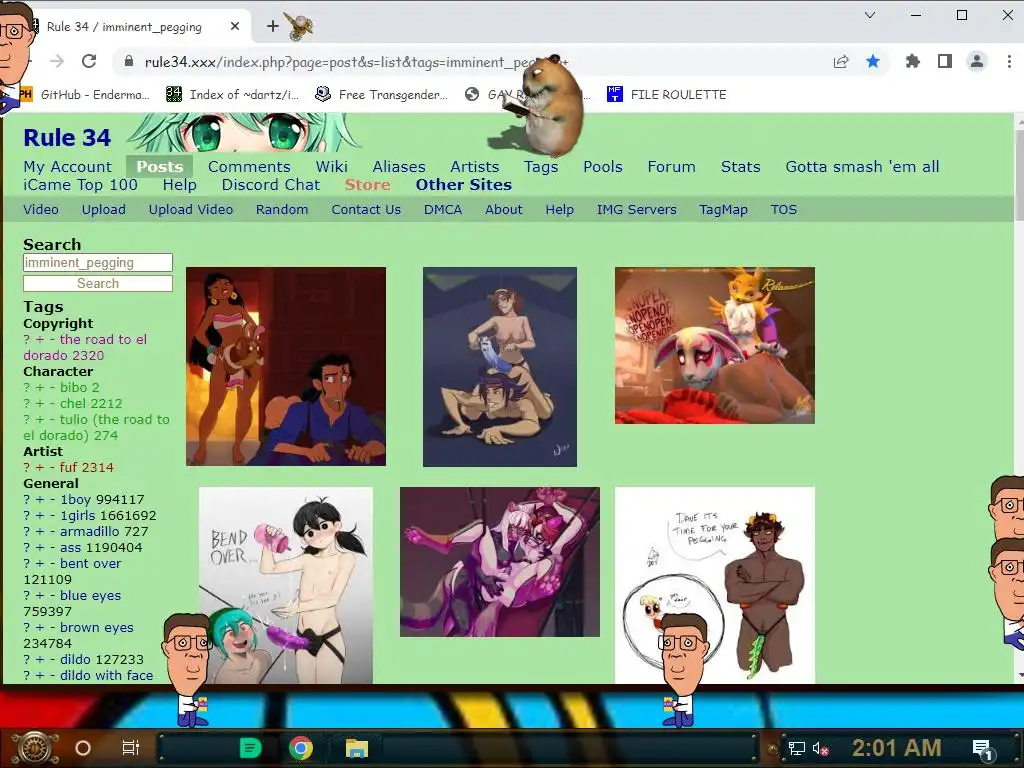Screen dimensions: 1024x768
Task: Open the About link
Action: click(x=504, y=210)
